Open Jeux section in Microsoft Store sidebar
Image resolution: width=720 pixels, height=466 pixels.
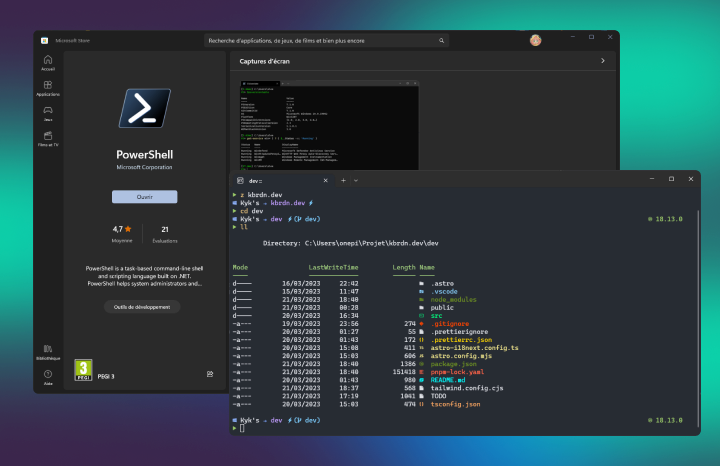coord(48,113)
